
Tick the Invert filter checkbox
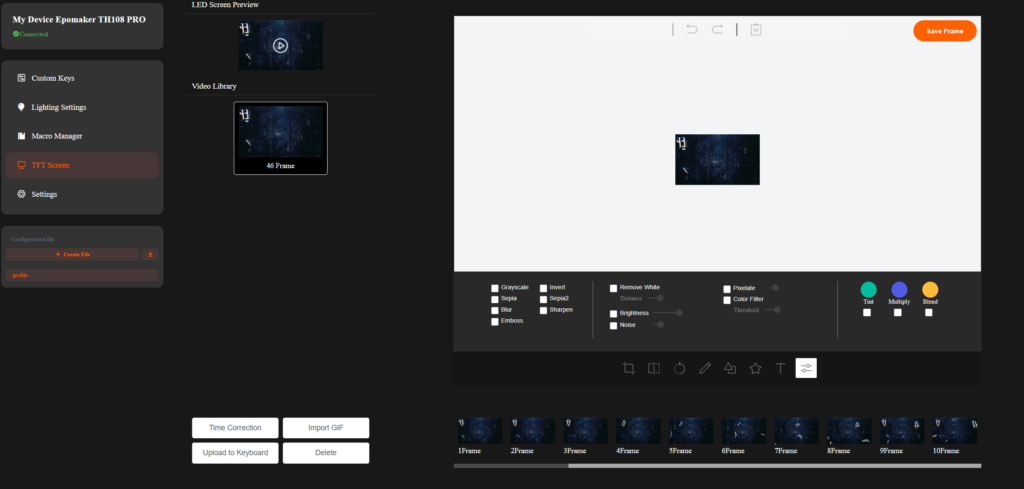[x=543, y=288]
